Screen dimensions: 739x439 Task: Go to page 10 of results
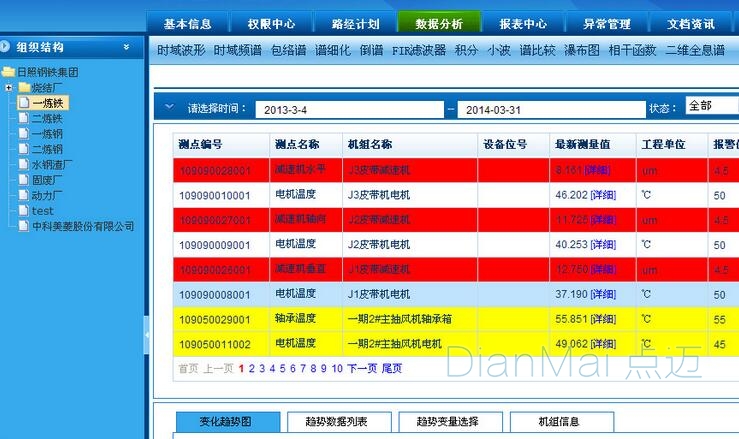(x=337, y=369)
